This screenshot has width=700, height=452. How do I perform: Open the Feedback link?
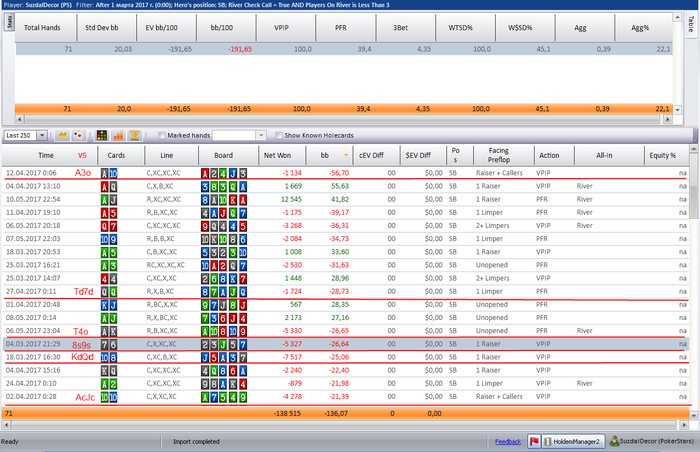508,442
